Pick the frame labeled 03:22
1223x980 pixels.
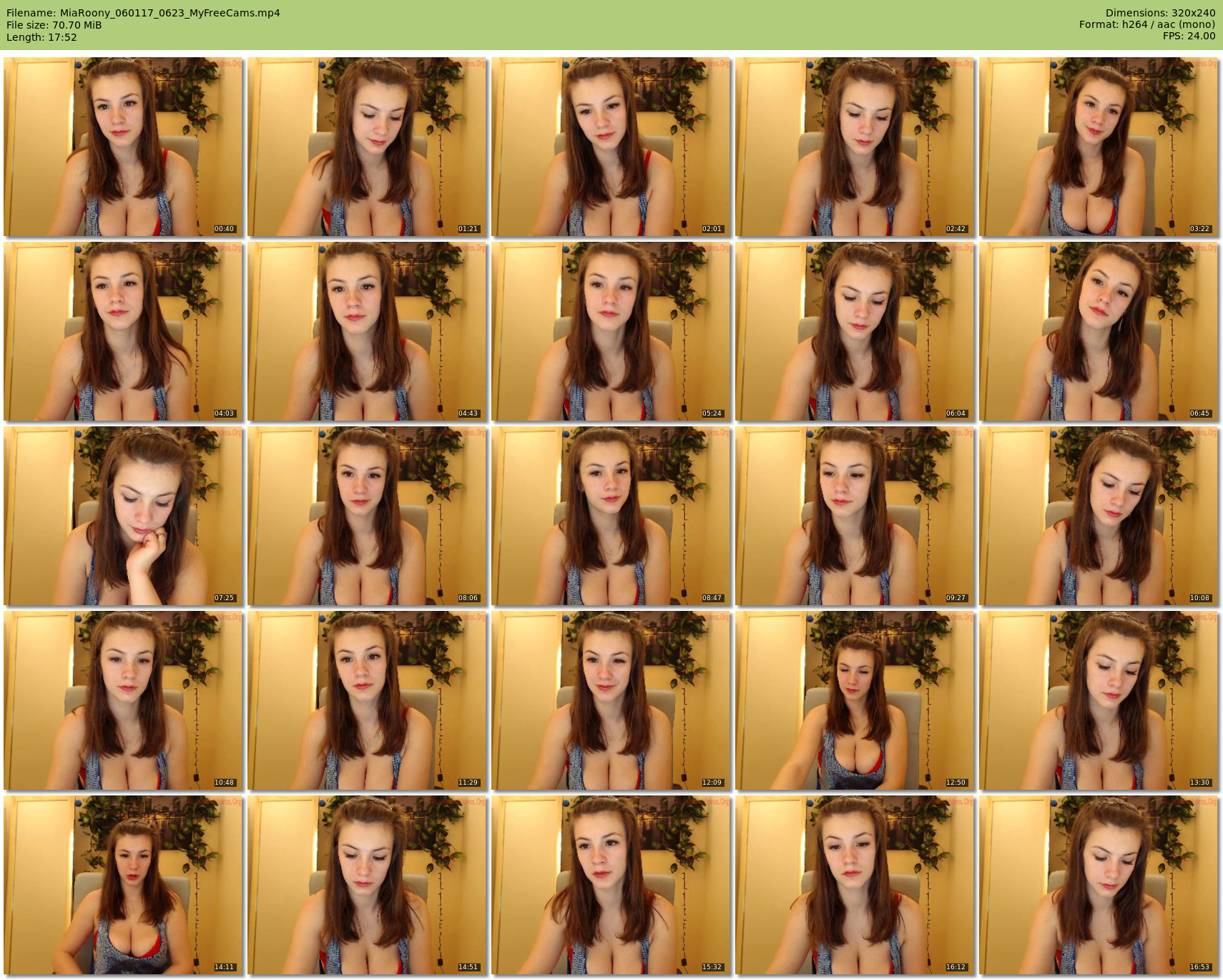(x=1099, y=147)
